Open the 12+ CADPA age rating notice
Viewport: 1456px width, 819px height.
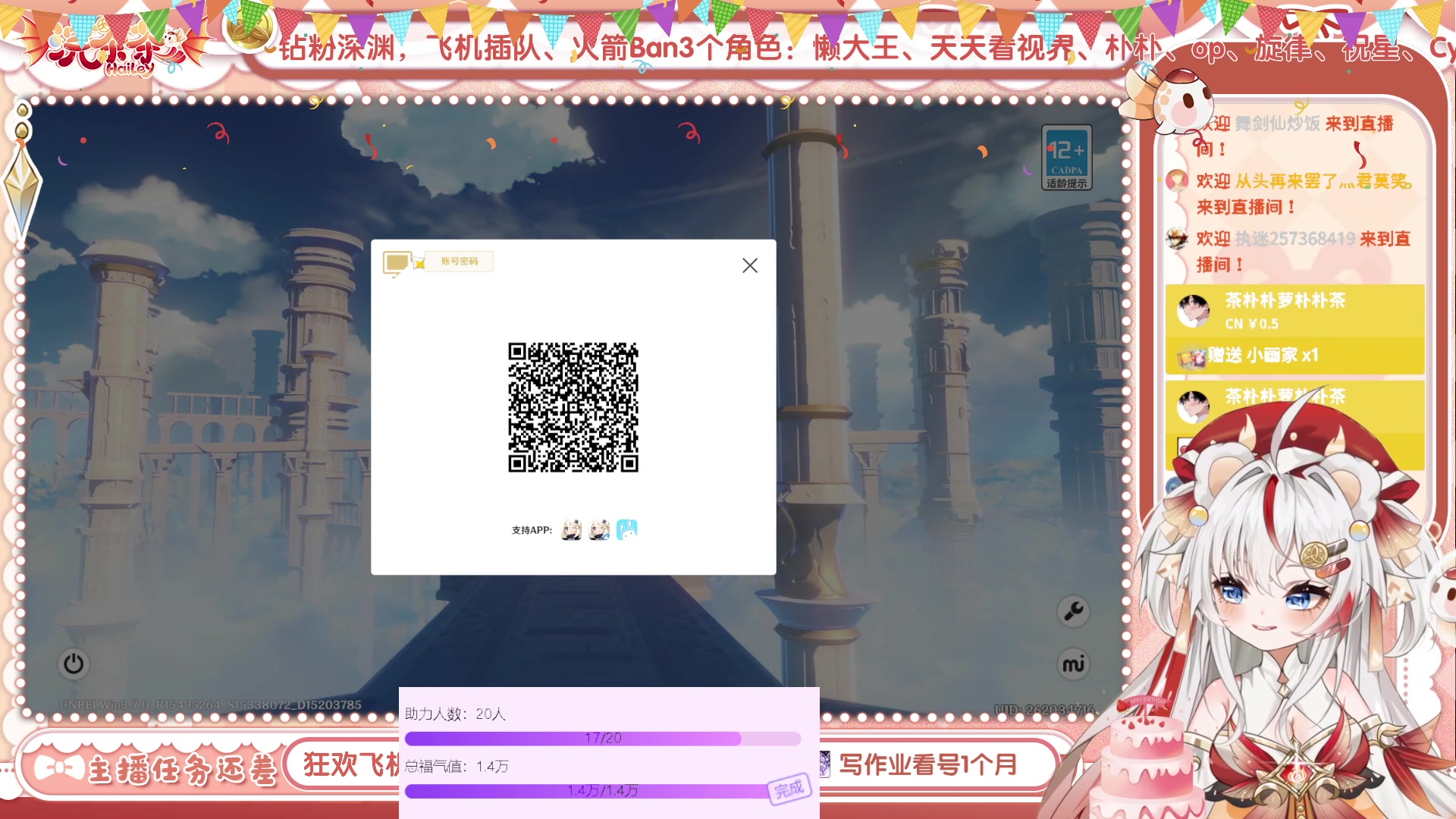pyautogui.click(x=1066, y=157)
